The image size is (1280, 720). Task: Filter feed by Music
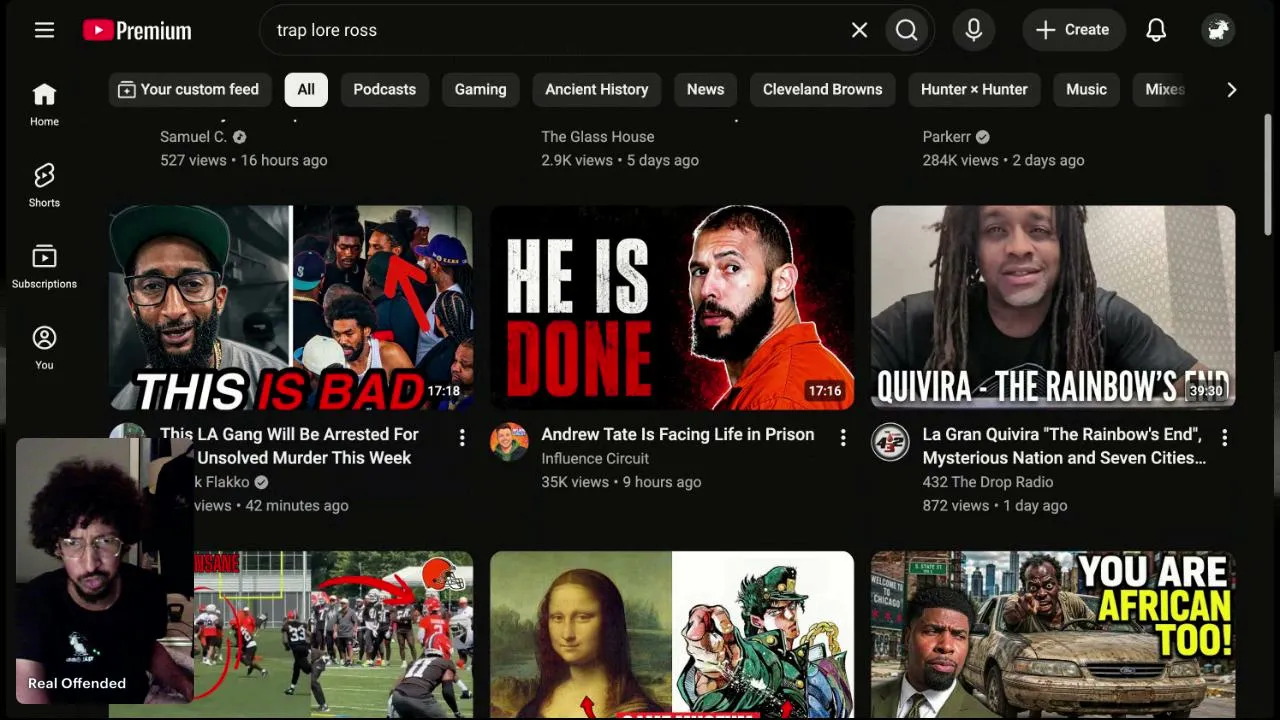pos(1086,89)
